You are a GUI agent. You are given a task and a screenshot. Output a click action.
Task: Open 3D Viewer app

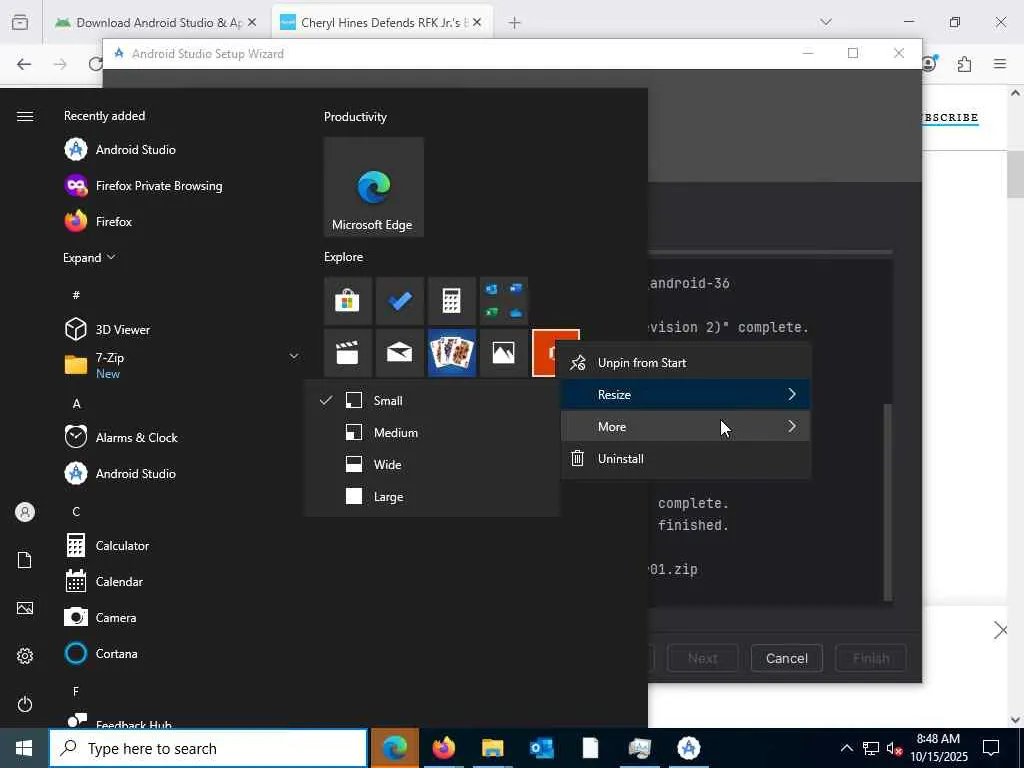(x=108, y=329)
